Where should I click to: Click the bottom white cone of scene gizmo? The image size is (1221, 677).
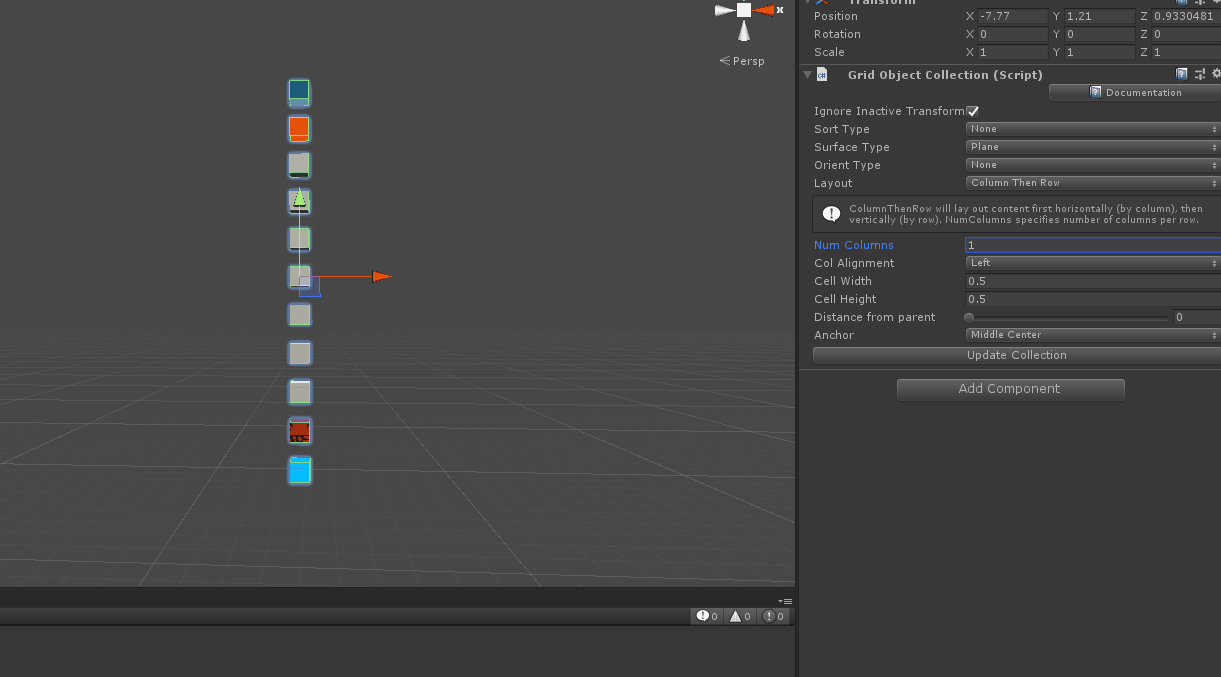click(x=744, y=31)
